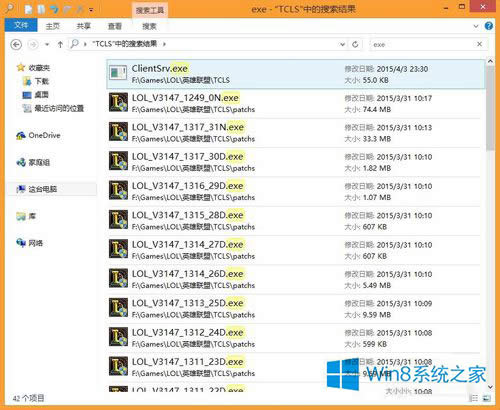
Task: Click LOL_V3147_1249_0N.exe icon
Action: point(118,102)
